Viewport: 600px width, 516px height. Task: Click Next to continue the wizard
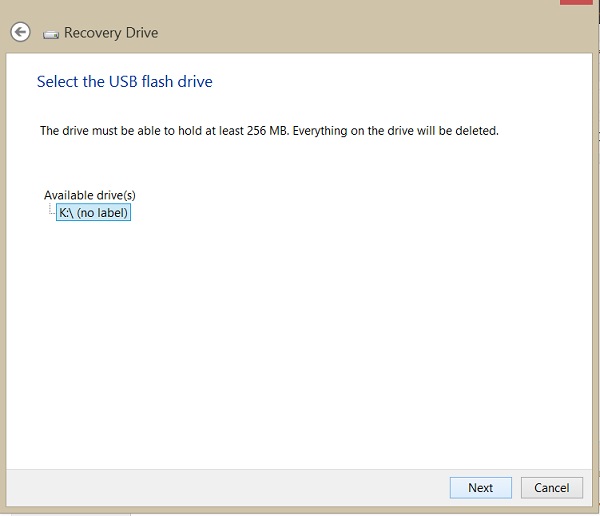click(481, 488)
